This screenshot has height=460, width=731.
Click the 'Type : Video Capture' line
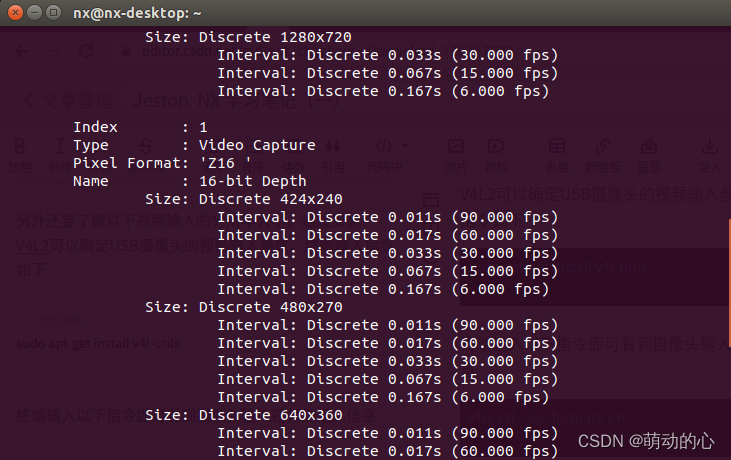pos(194,145)
